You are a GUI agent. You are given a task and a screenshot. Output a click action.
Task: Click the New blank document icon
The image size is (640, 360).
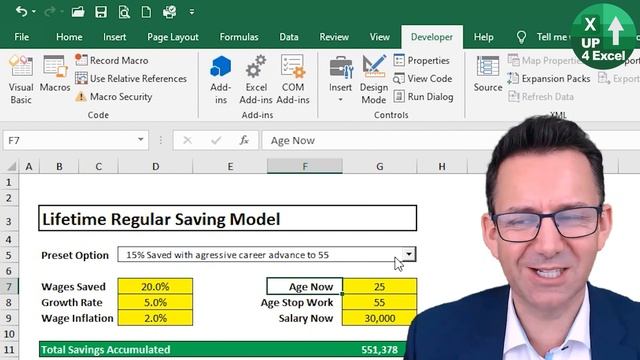point(146,11)
